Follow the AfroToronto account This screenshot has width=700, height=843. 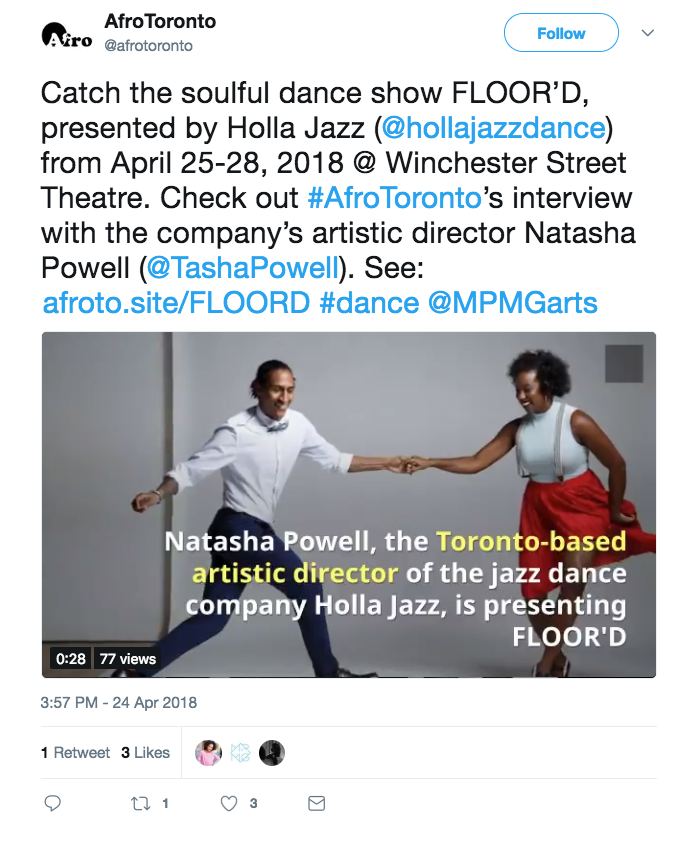(561, 33)
